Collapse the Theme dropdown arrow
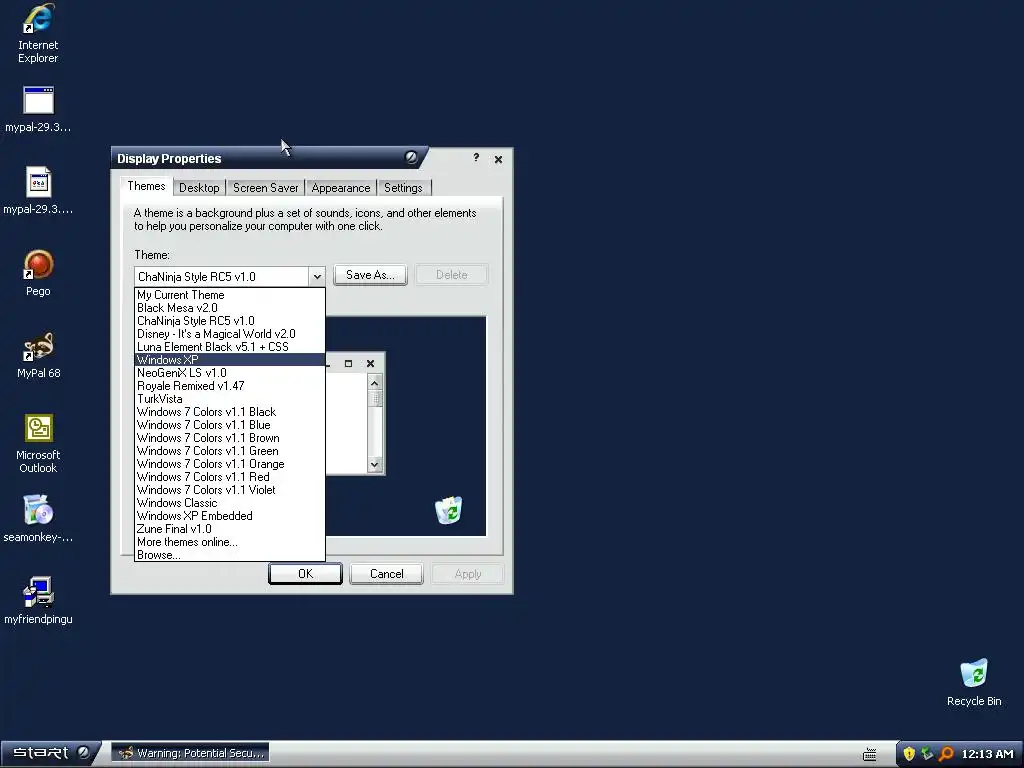Viewport: 1024px width, 768px height. click(x=317, y=276)
